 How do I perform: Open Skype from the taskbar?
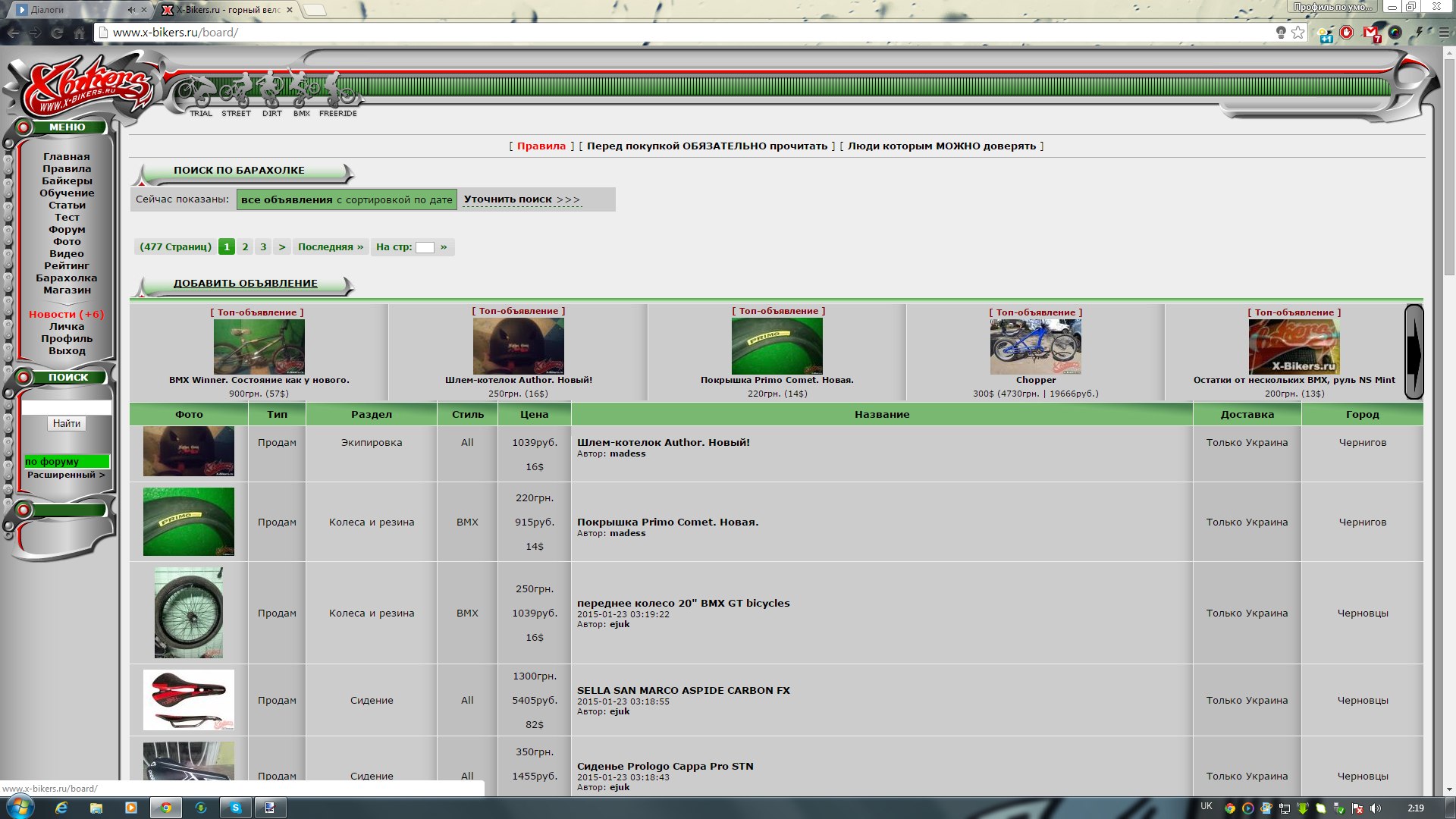(235, 808)
